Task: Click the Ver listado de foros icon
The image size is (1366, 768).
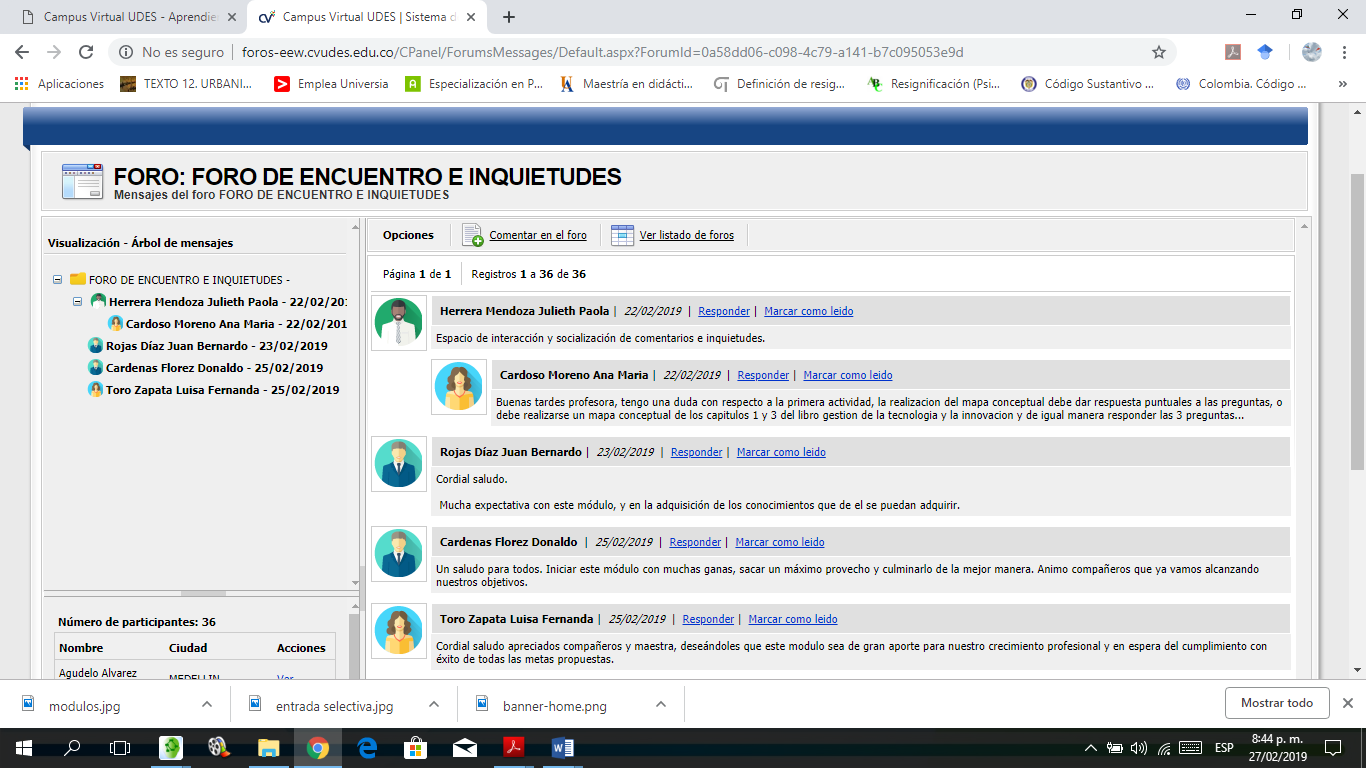Action: click(622, 236)
